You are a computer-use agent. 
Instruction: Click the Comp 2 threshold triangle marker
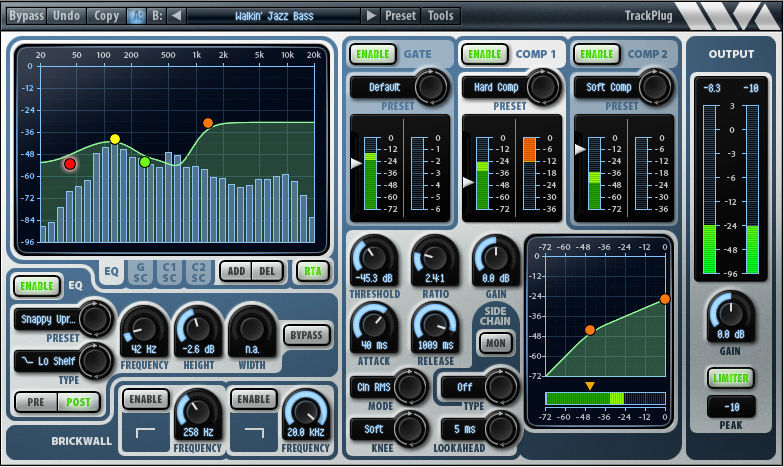[580, 149]
